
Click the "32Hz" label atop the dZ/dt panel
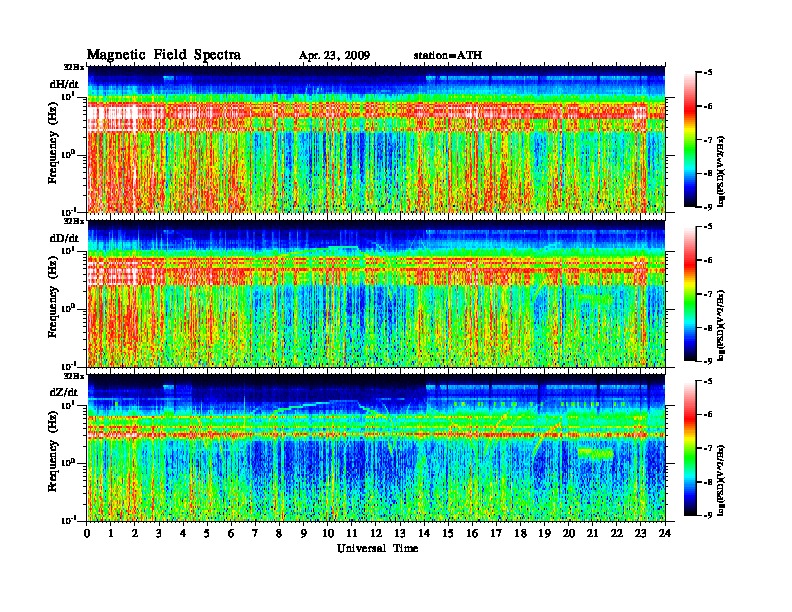coord(74,375)
